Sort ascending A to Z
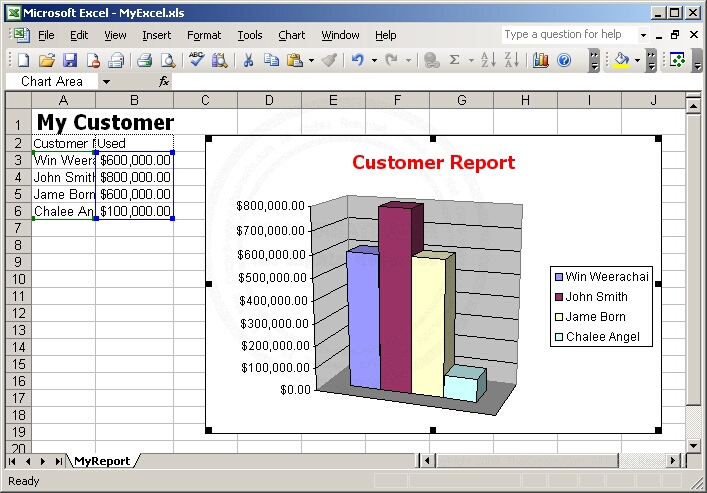 pyautogui.click(x=488, y=60)
